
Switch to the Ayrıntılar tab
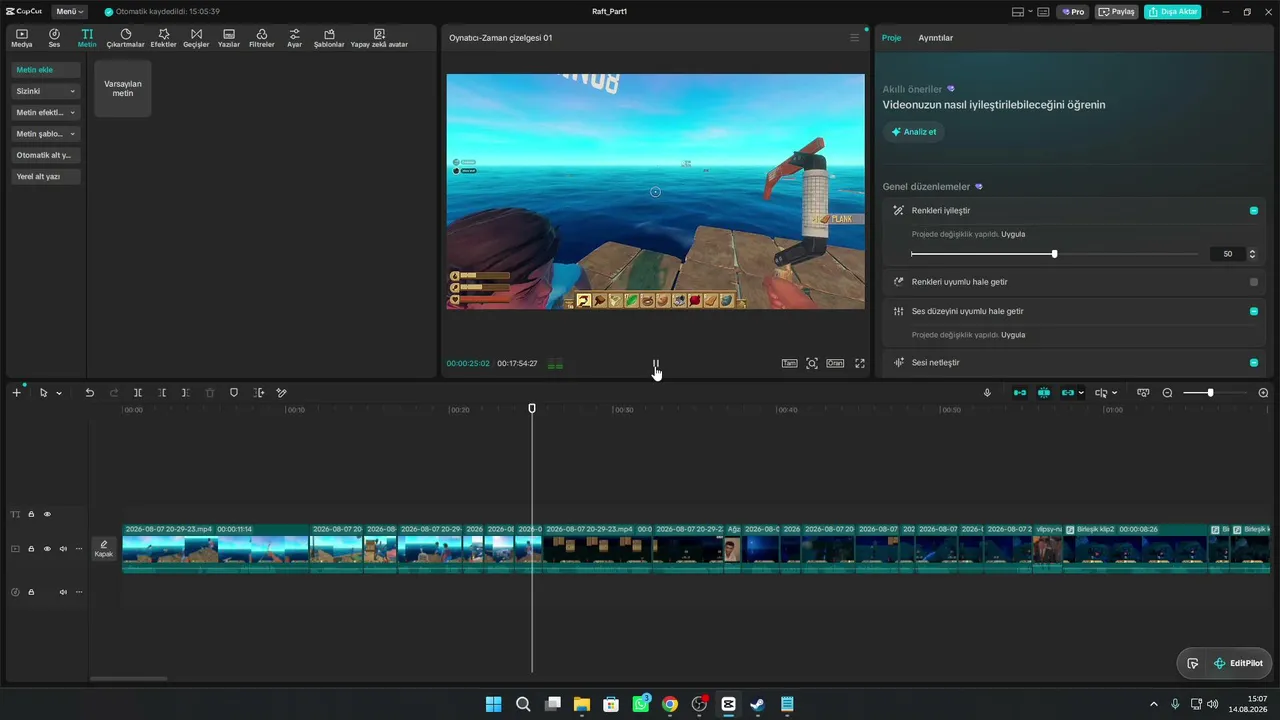point(936,38)
